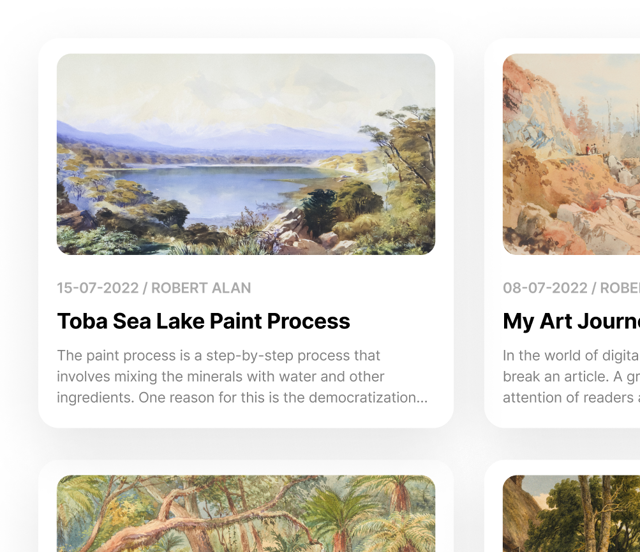
Task: Click the date 08-07-2022 on second post
Action: click(x=545, y=288)
